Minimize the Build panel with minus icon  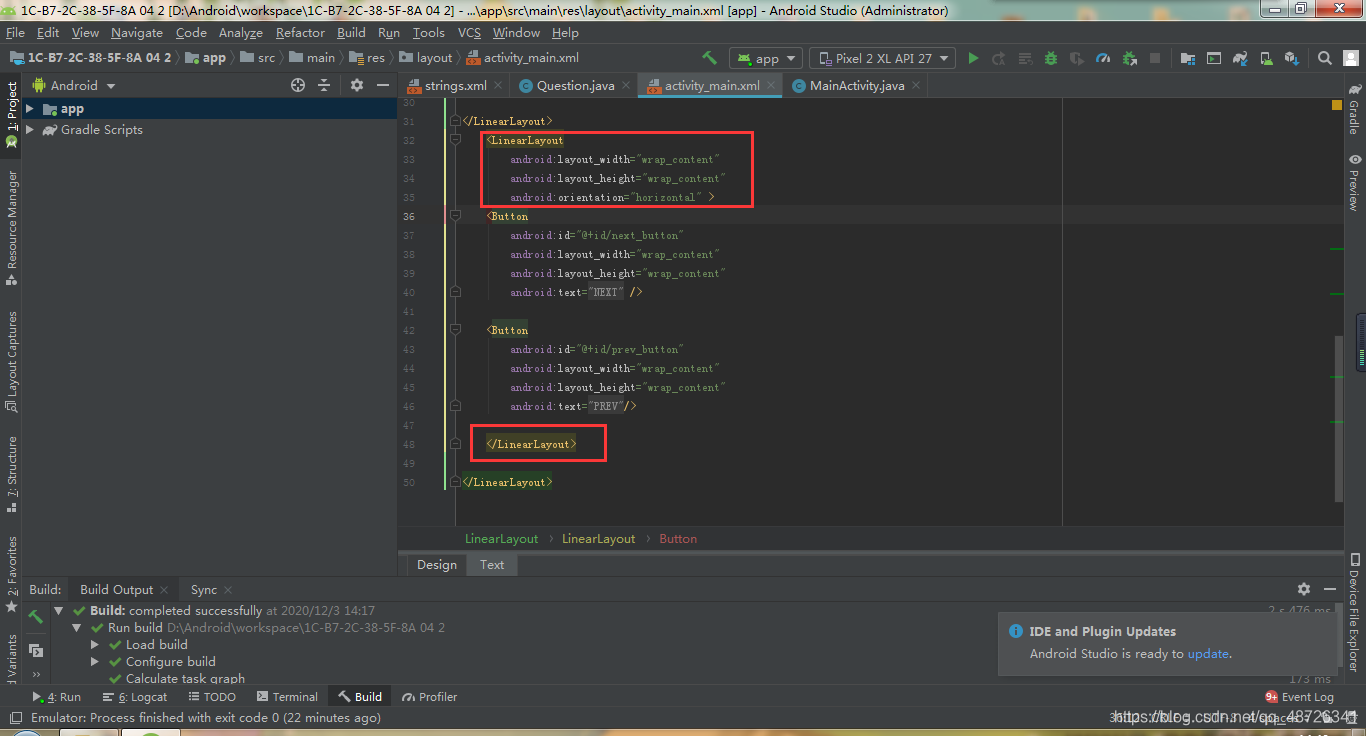[x=1330, y=589]
